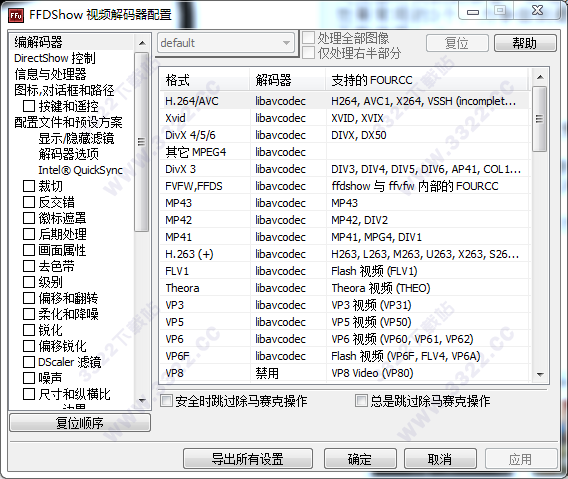Image resolution: width=568 pixels, height=479 pixels.
Task: Toggle the 反交错 checkbox
Action: pyautogui.click(x=29, y=202)
